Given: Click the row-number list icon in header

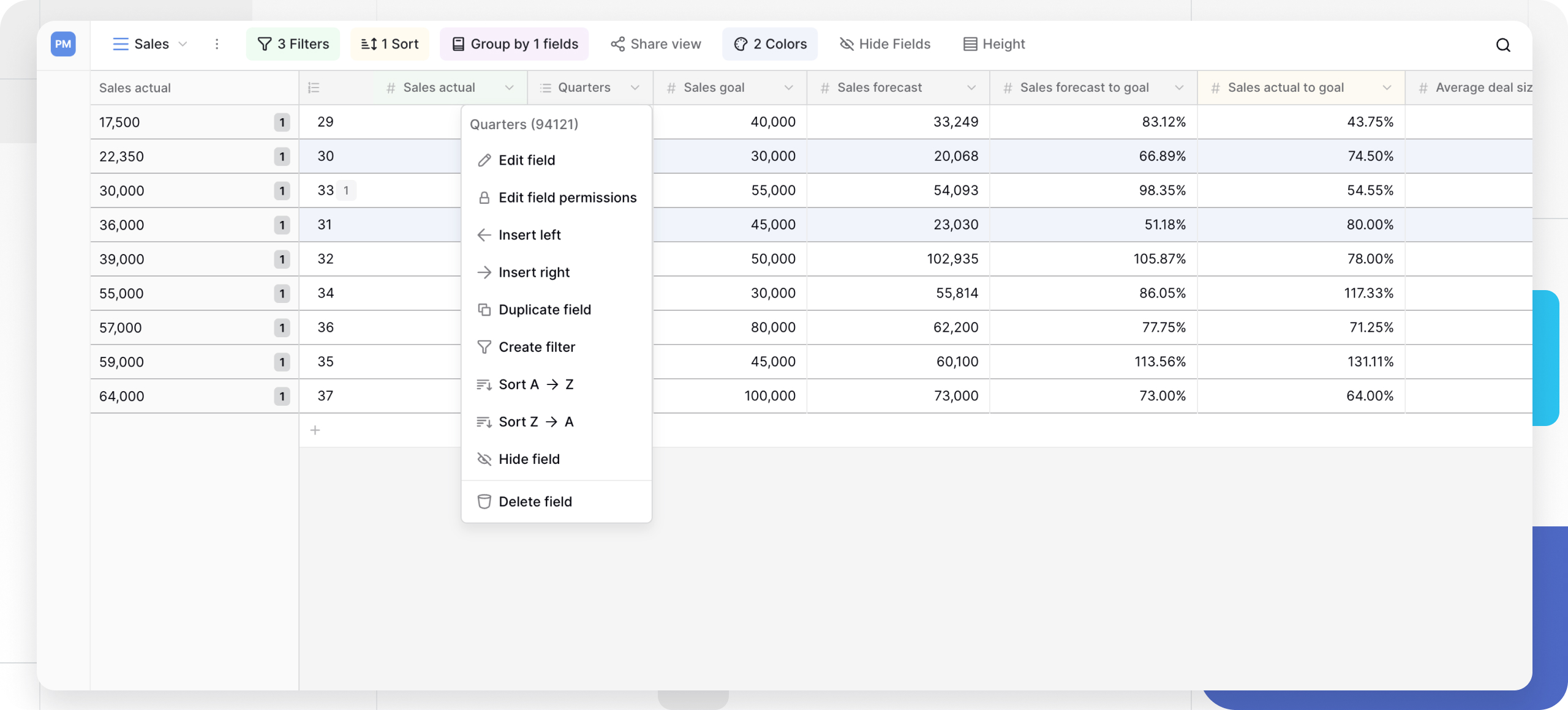Looking at the screenshot, I should (x=314, y=88).
